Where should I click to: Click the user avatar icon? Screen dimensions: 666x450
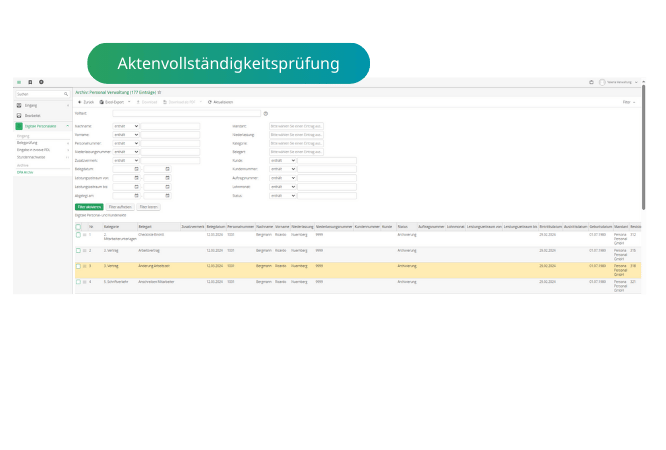click(x=602, y=82)
